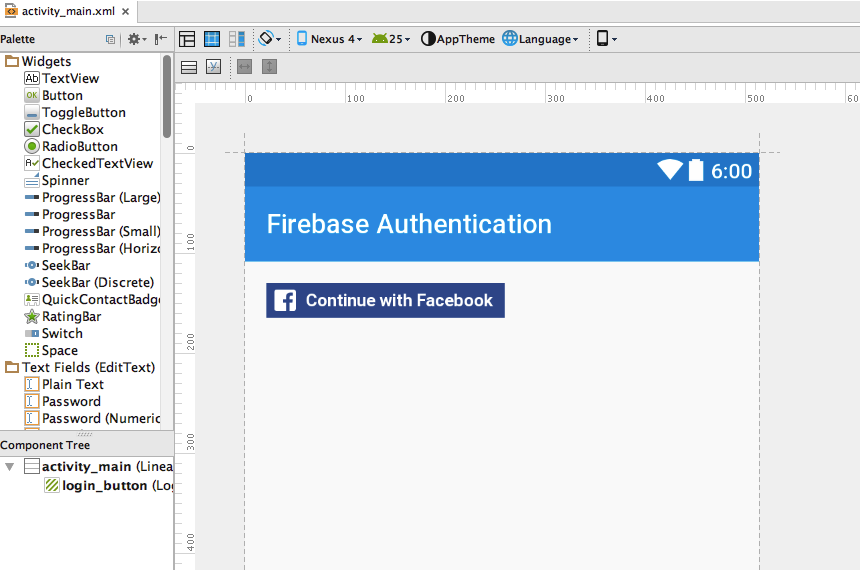Select Password (Numeric) in Palette
Image resolution: width=860 pixels, height=570 pixels.
click(x=92, y=419)
